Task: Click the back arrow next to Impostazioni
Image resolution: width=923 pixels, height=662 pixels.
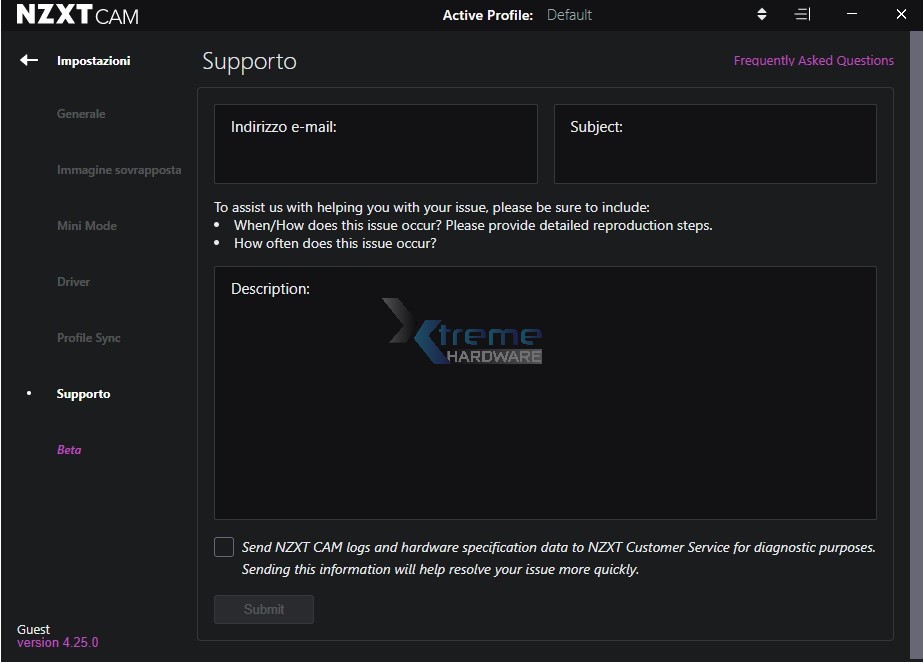Action: tap(28, 60)
